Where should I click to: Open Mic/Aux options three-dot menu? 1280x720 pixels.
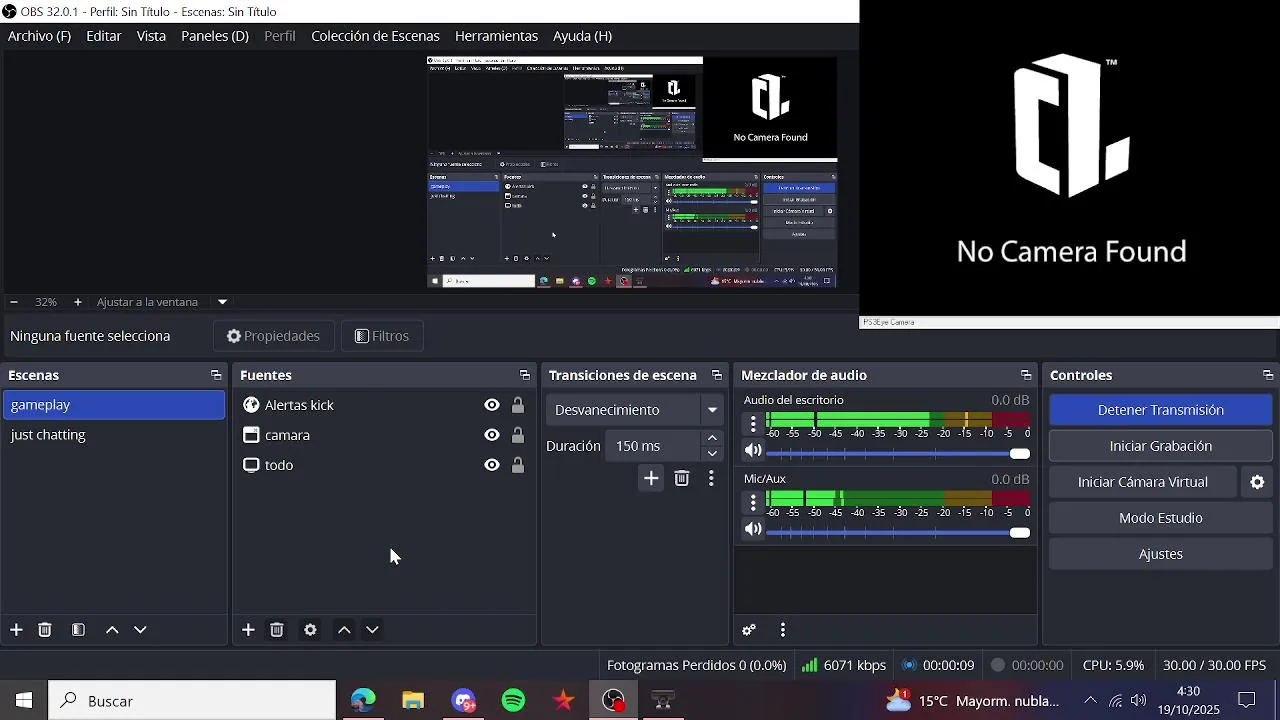point(753,502)
